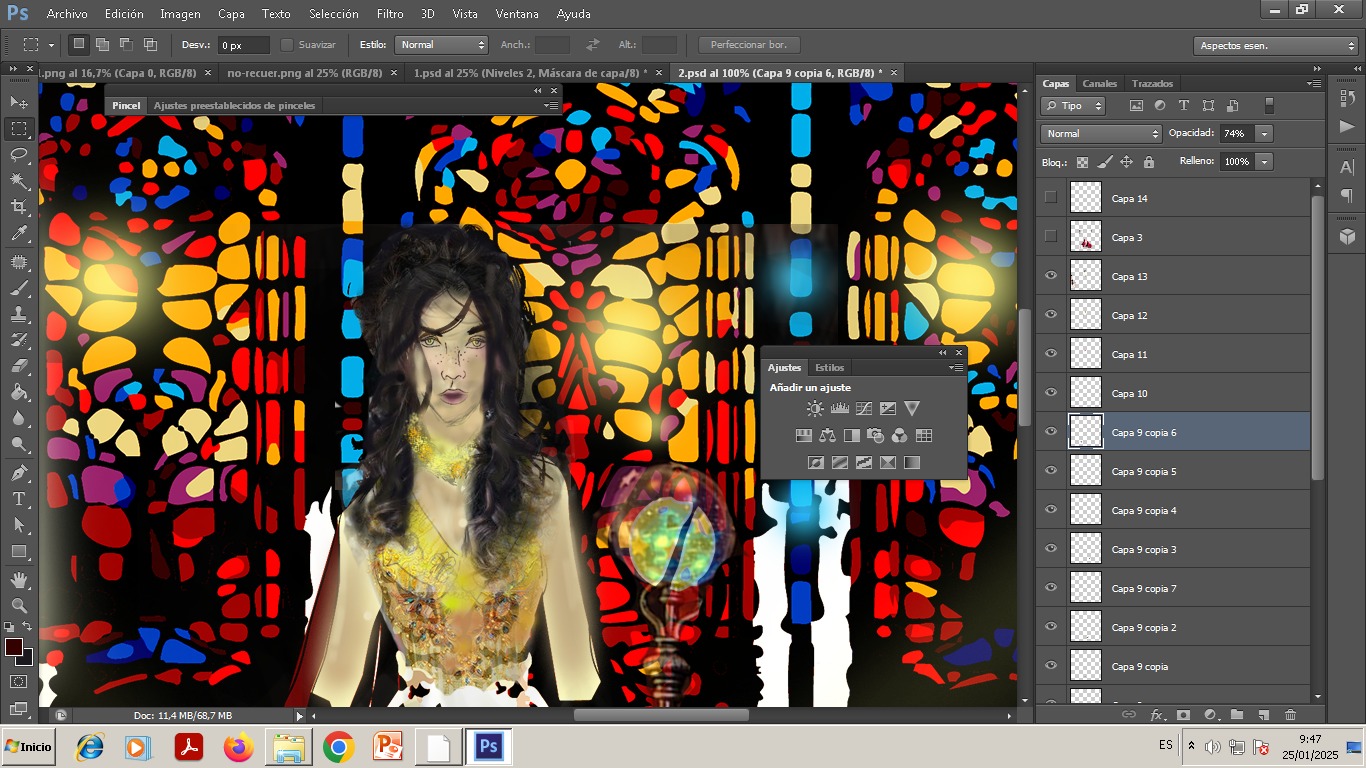Open the Imagen menu
The image size is (1366, 768).
tap(180, 14)
